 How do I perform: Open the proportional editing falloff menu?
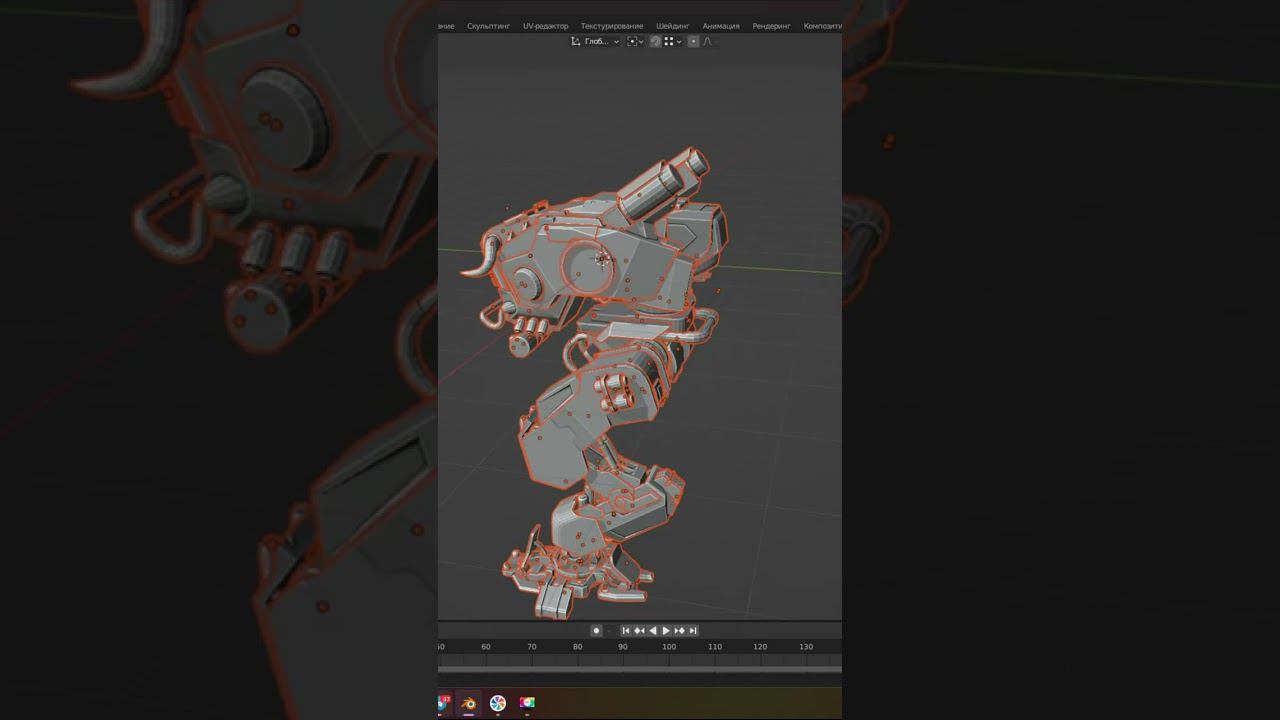tap(708, 41)
